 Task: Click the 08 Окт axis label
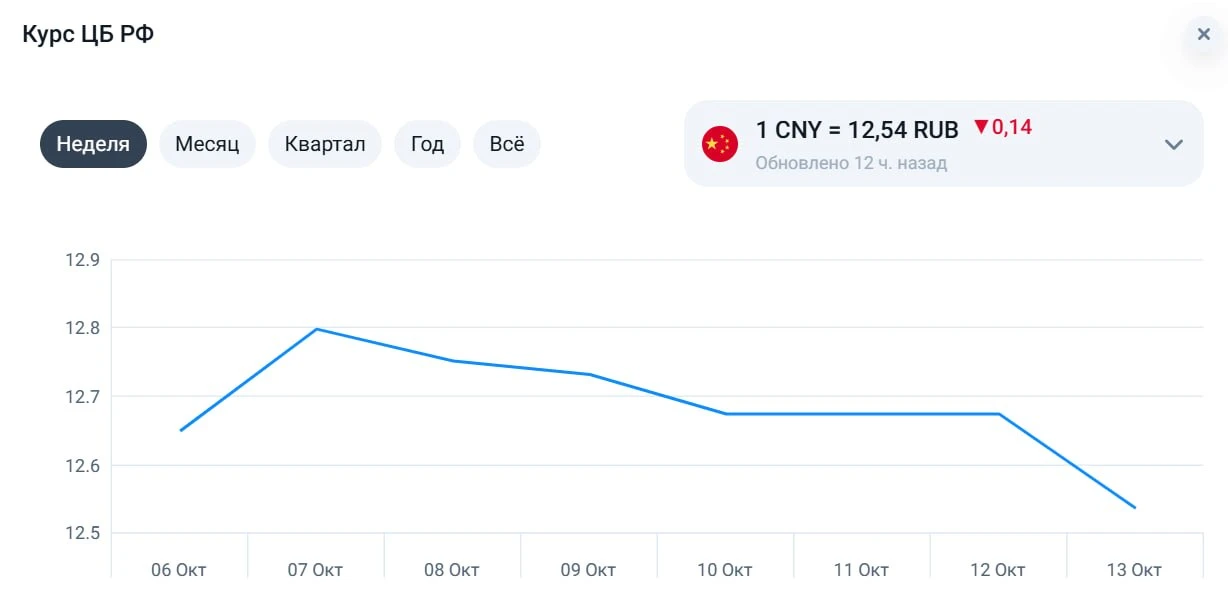point(452,570)
